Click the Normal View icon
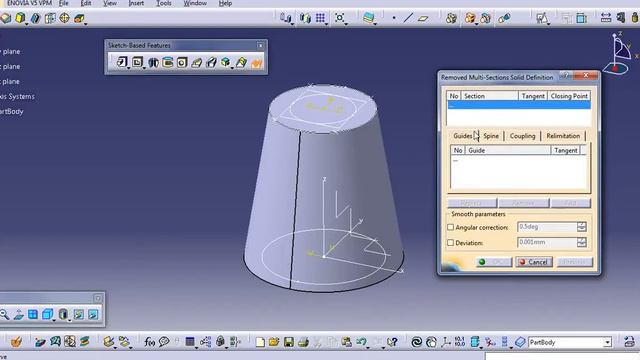Screen dimensions: 640x360 (x=18, y=314)
